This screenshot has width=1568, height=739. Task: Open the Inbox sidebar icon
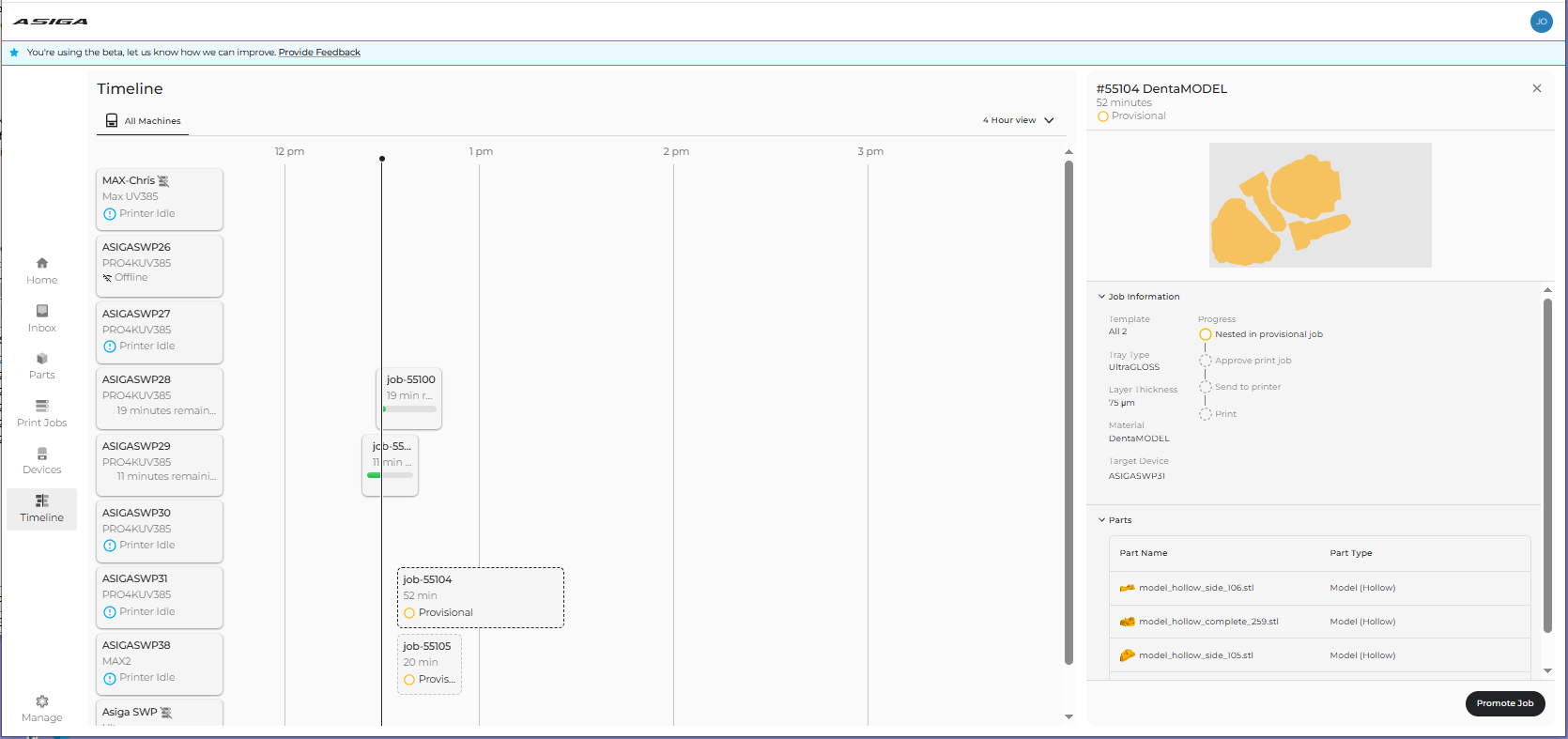(x=41, y=311)
